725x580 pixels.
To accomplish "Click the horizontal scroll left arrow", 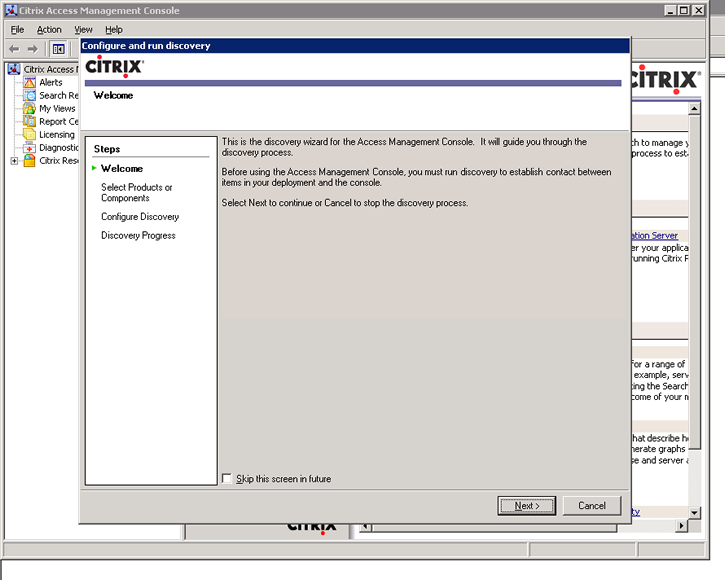I will [x=365, y=526].
